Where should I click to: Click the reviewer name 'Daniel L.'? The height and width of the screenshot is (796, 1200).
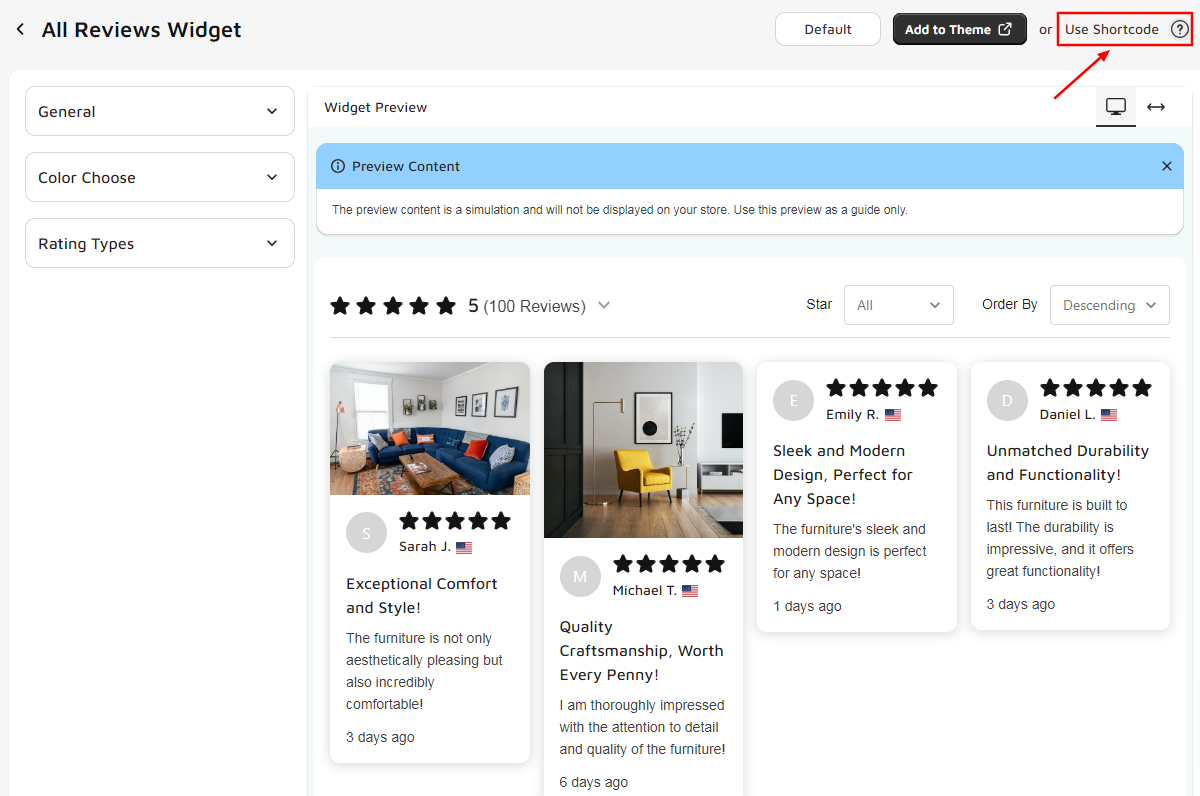1068,415
